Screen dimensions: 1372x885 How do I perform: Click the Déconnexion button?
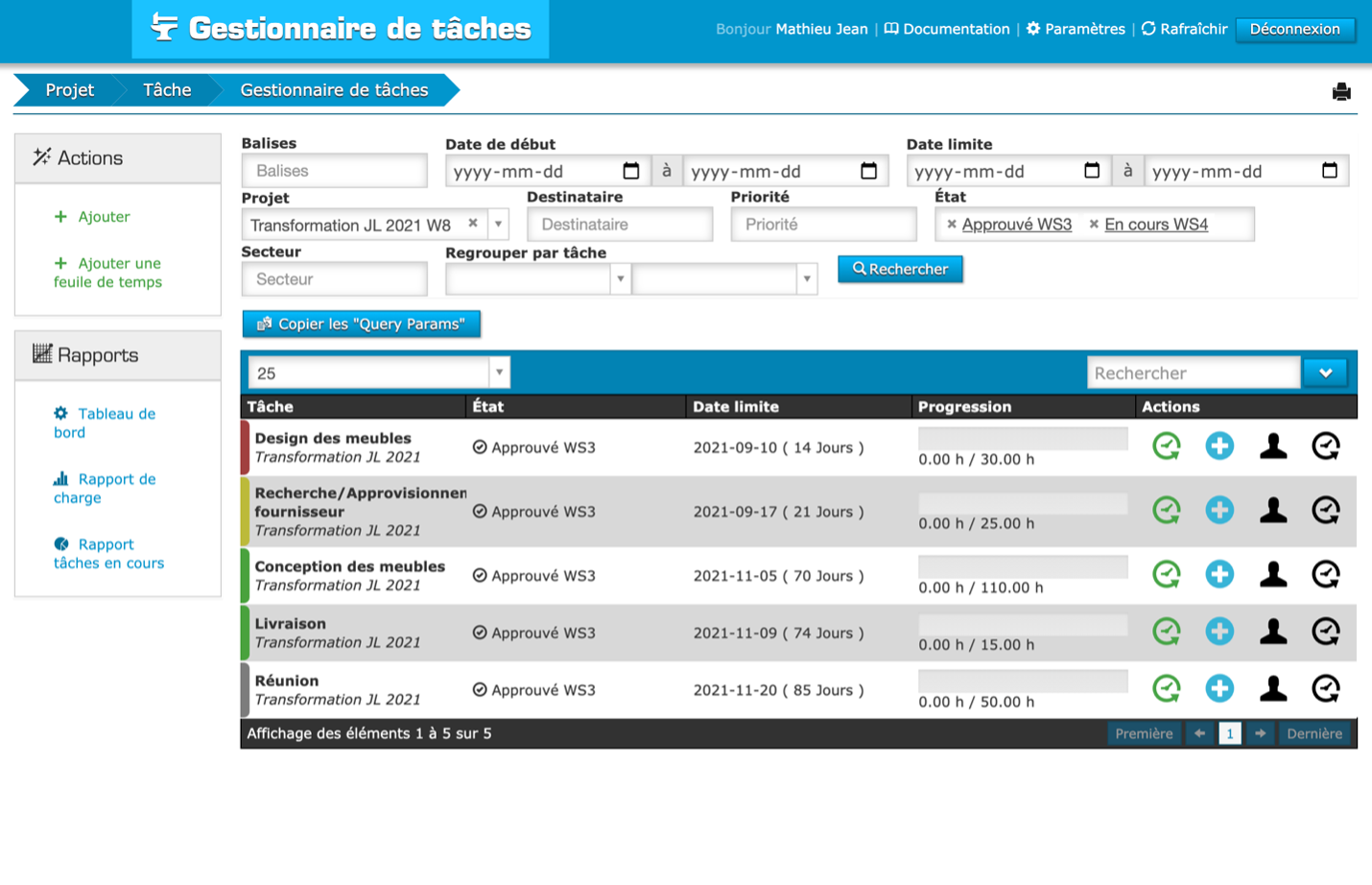[x=1294, y=30]
